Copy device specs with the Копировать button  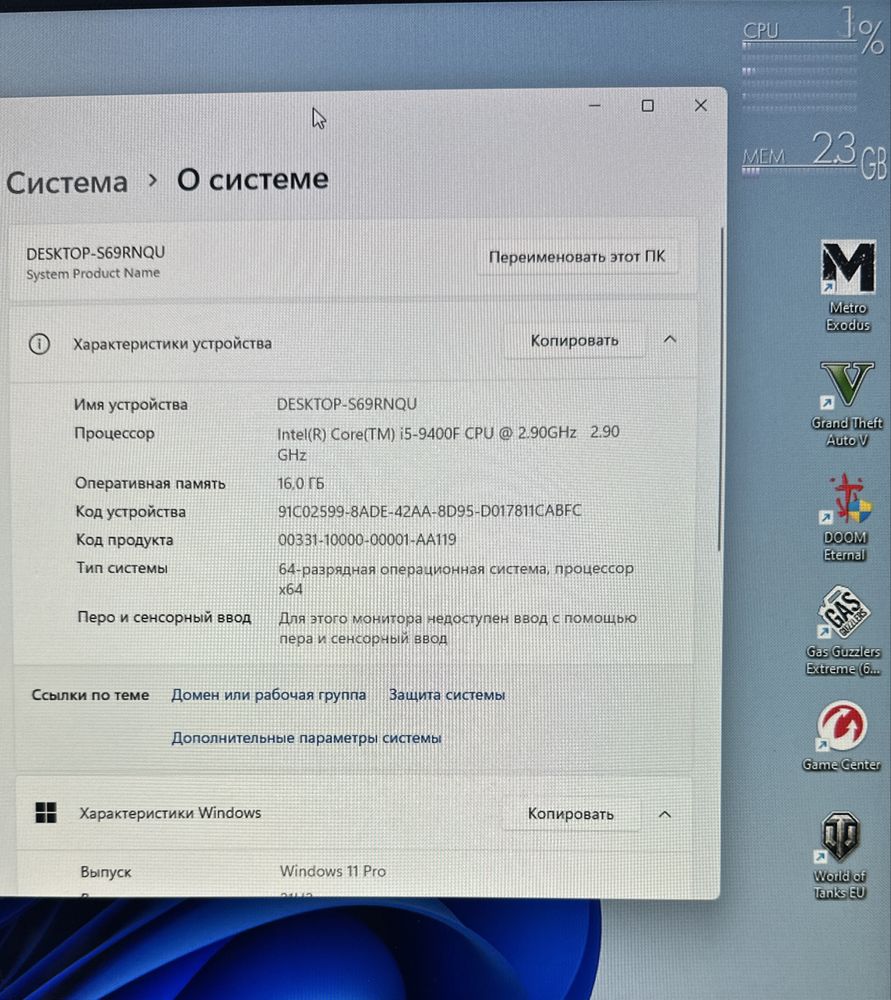point(574,341)
